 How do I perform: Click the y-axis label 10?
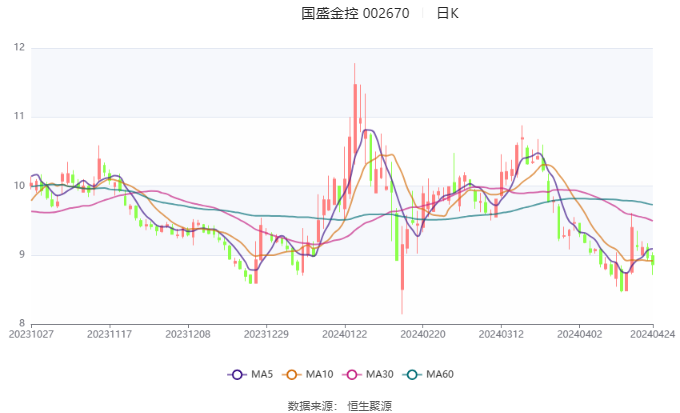point(19,186)
